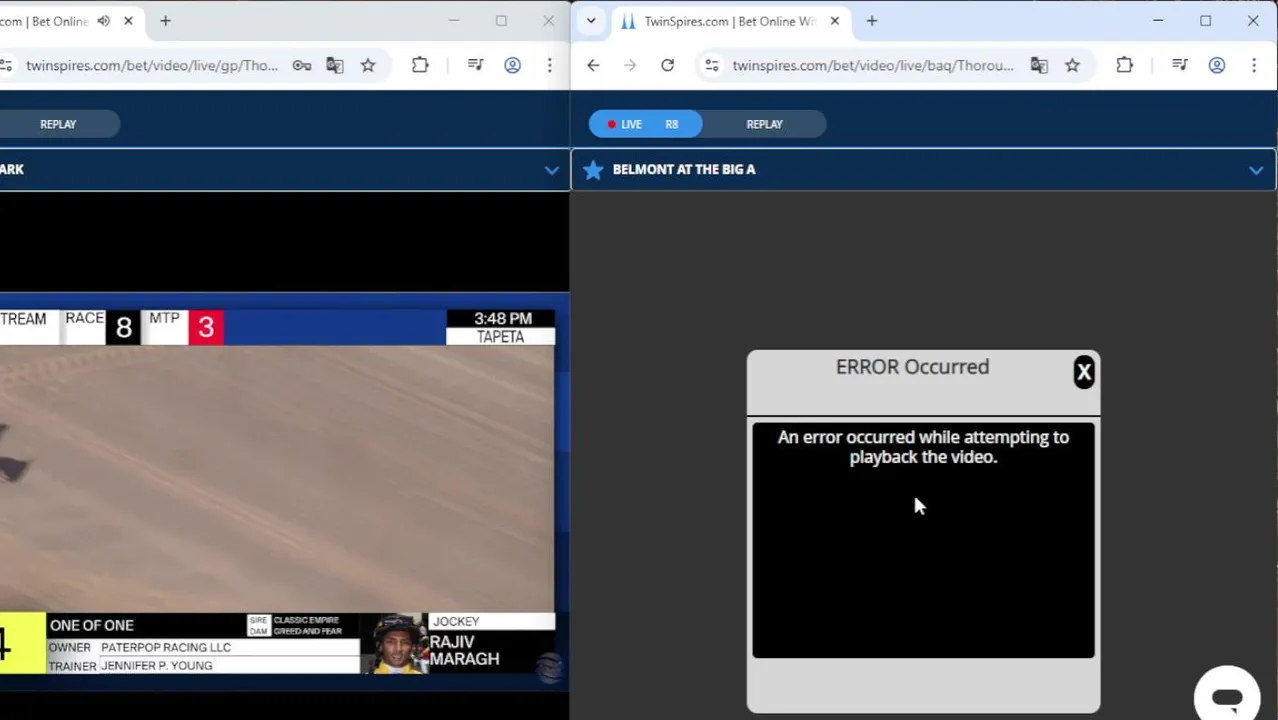The image size is (1278, 720).
Task: Click horse name ONE OF ONE
Action: [91, 625]
